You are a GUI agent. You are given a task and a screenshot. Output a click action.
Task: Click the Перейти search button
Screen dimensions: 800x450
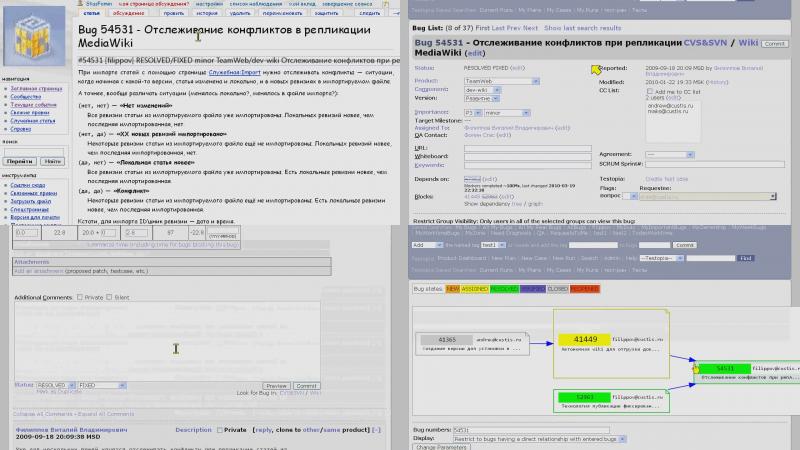19,161
